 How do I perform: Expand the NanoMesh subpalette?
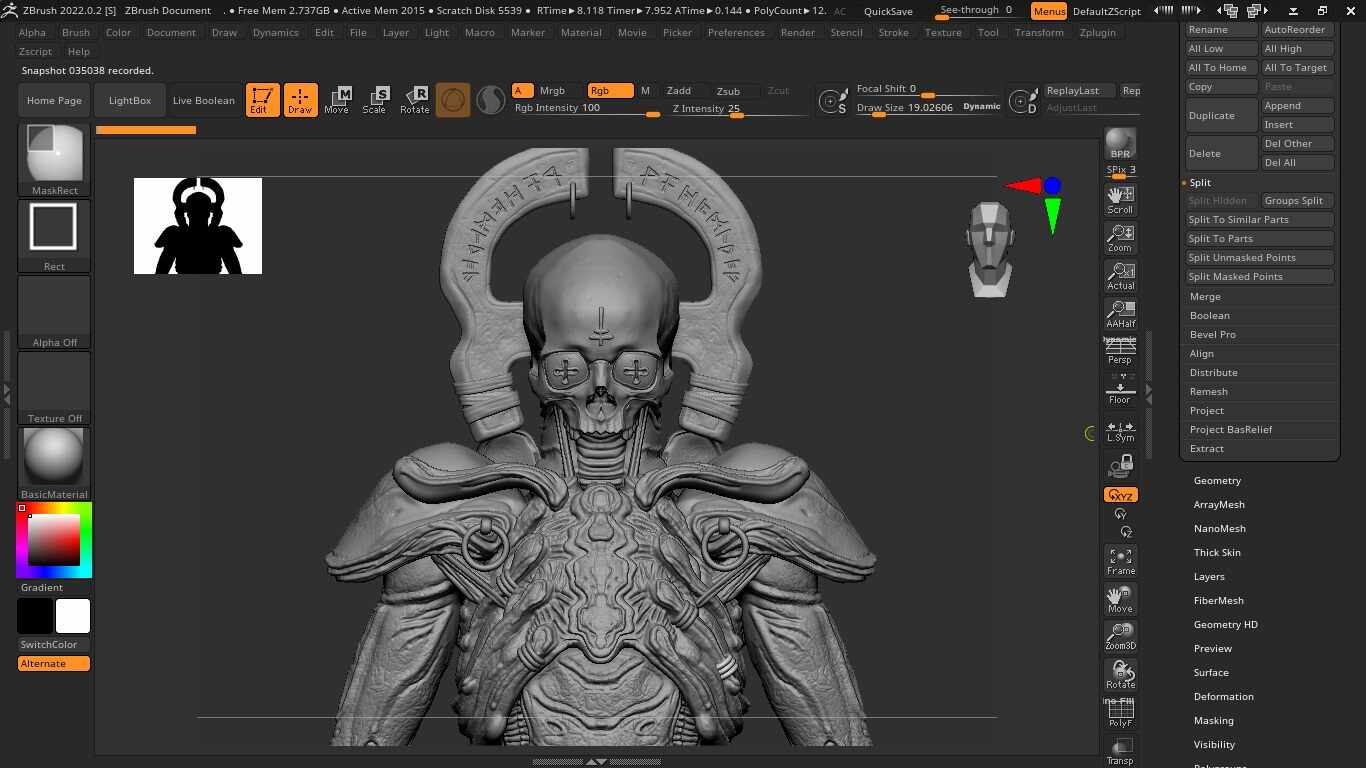(x=1219, y=529)
